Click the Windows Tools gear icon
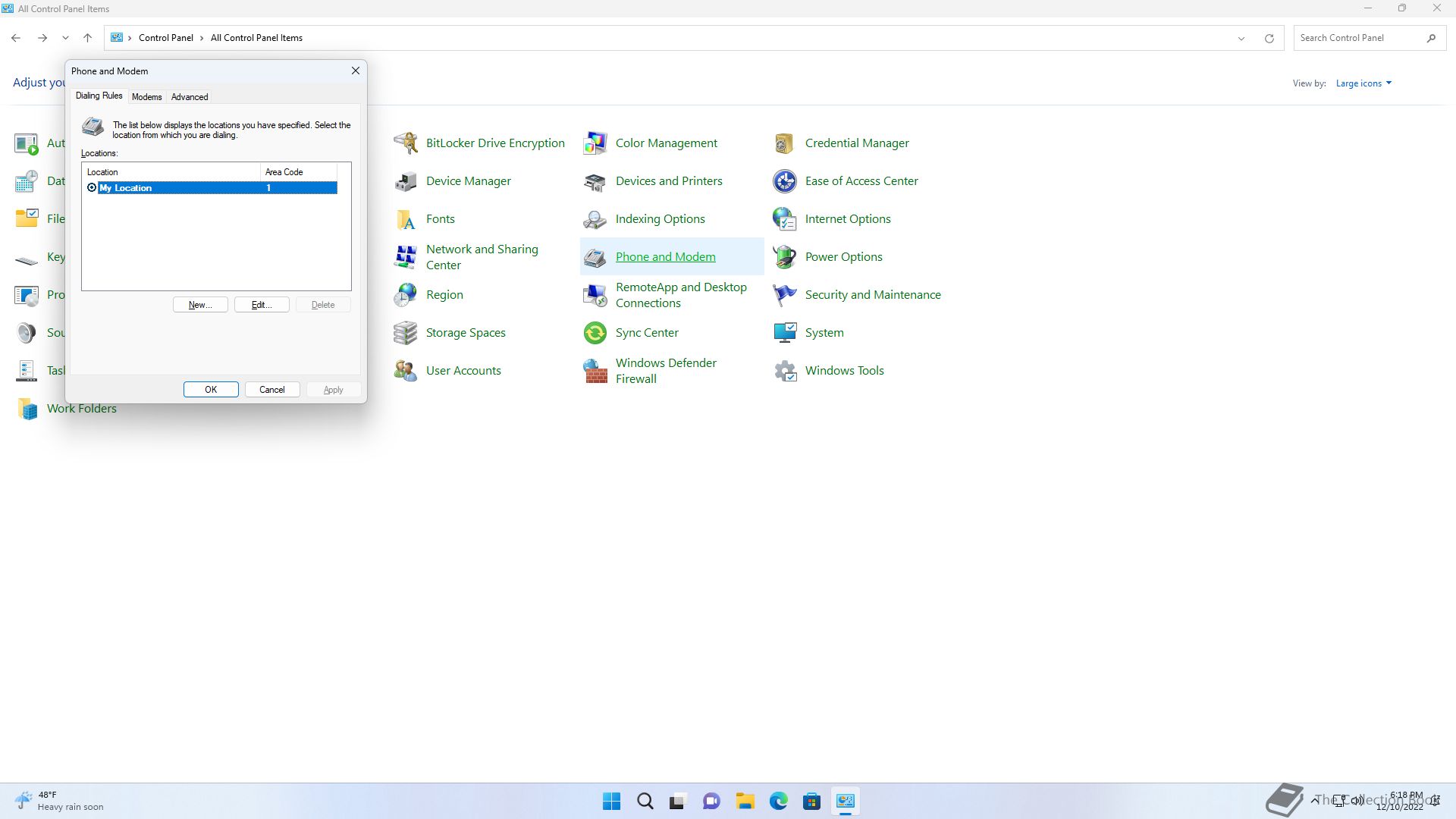The height and width of the screenshot is (819, 1456). coord(785,370)
